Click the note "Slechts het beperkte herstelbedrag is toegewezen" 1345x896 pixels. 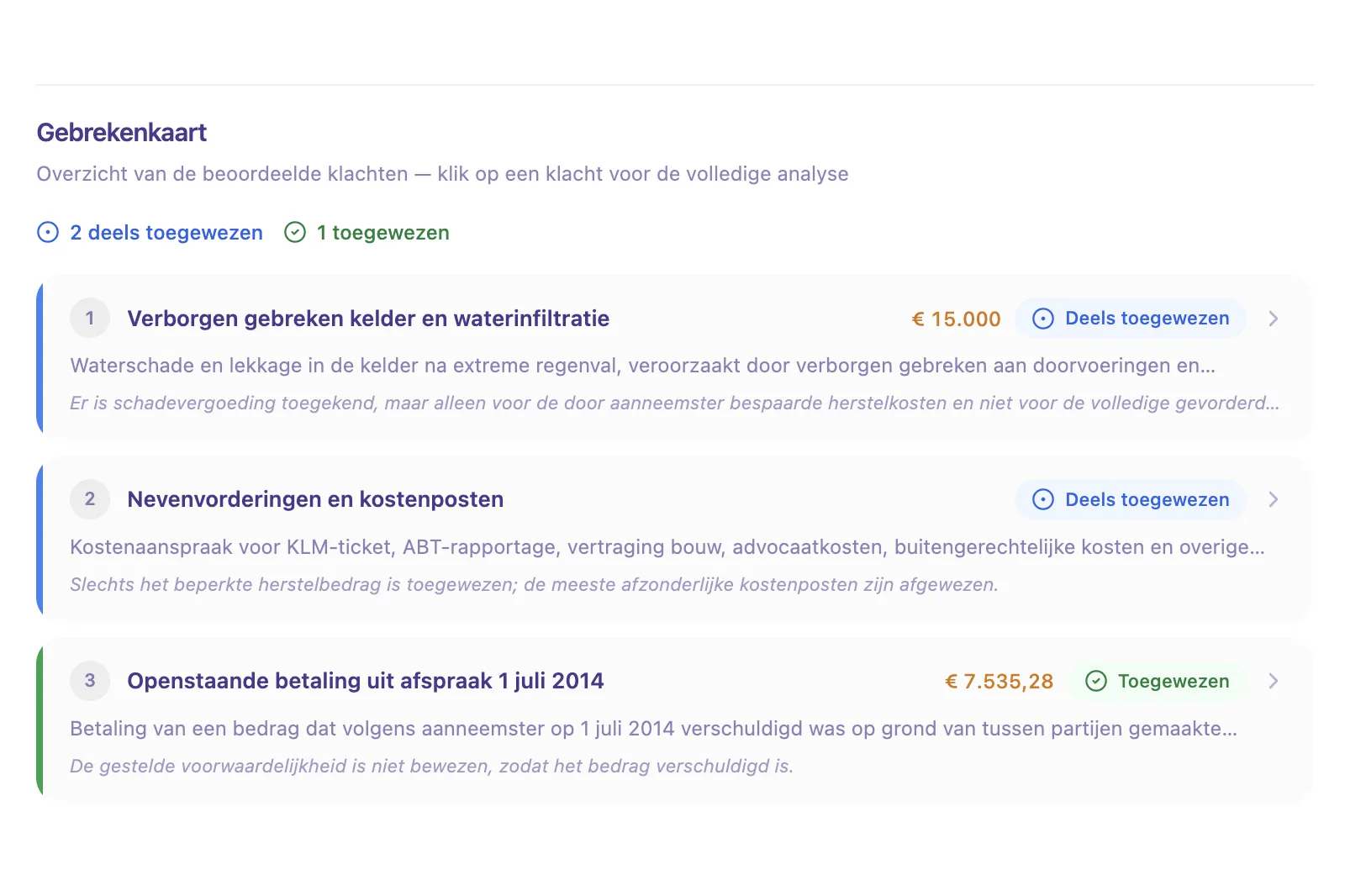[x=534, y=585]
